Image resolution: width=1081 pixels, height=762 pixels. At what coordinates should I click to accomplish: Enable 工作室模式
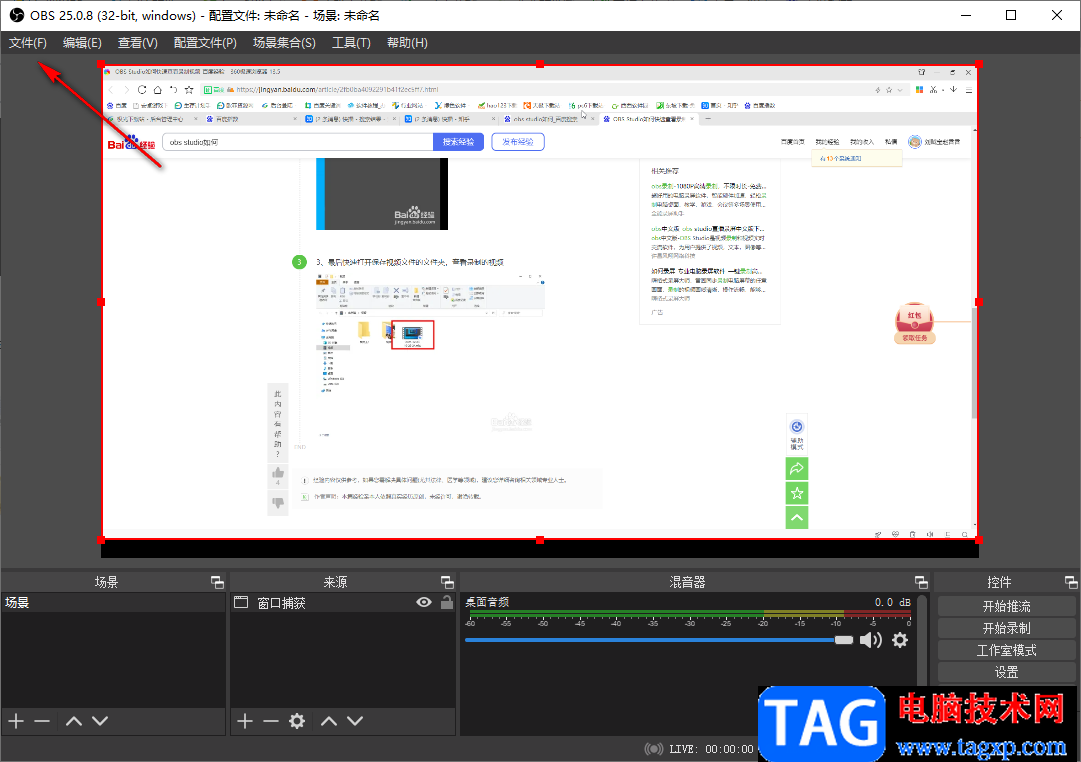(x=1006, y=650)
